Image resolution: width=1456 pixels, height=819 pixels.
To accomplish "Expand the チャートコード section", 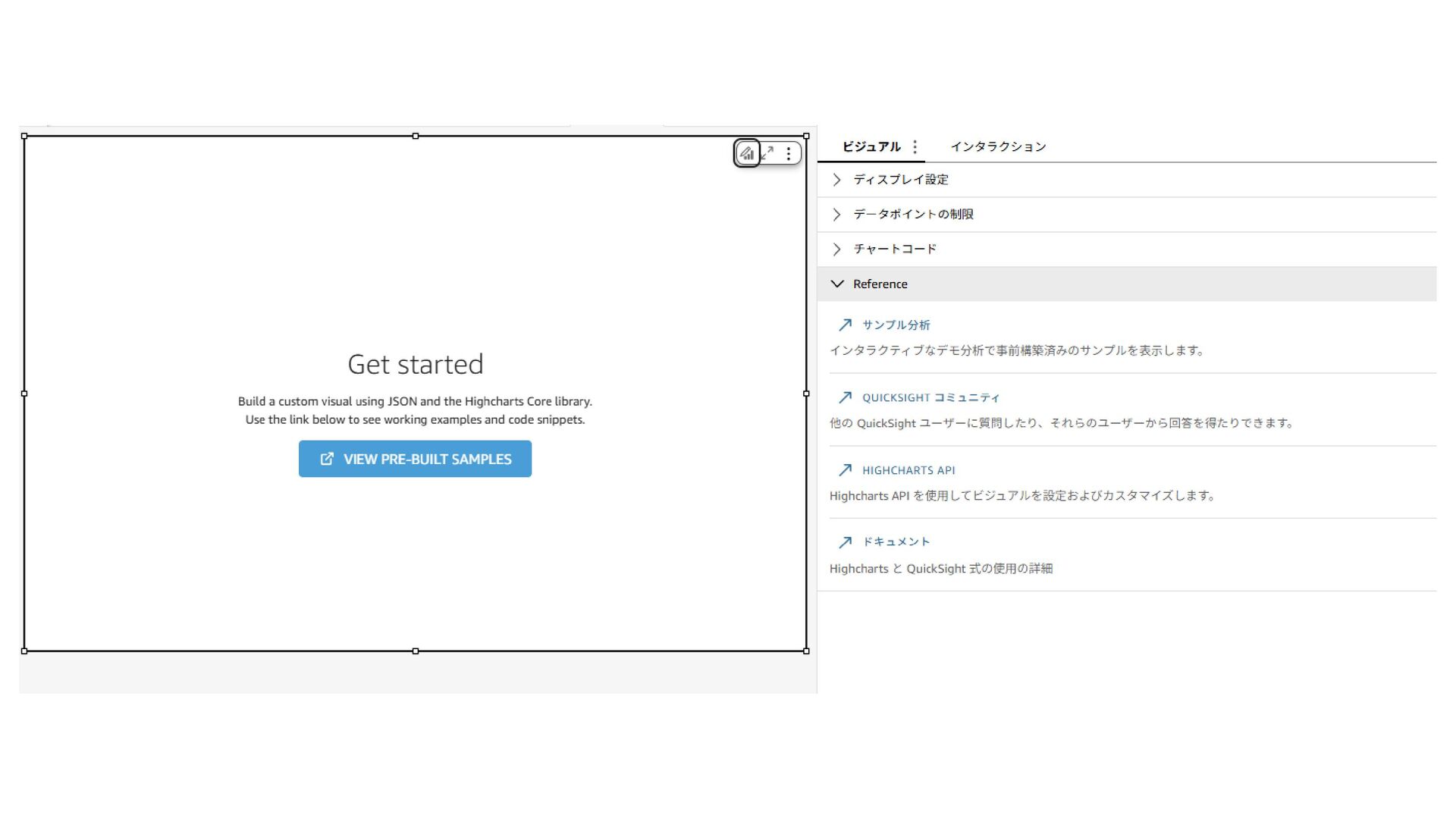I will point(1127,249).
